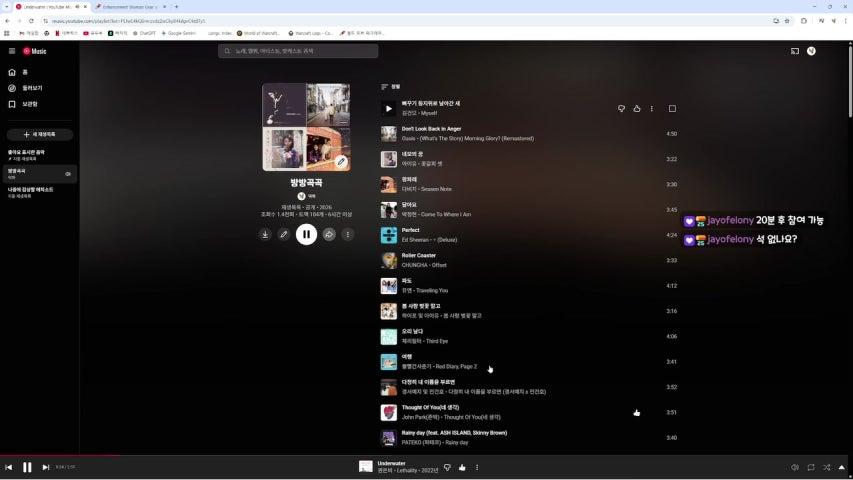853x480 pixels.
Task: Go to previous track in player bar
Action: pos(9,467)
